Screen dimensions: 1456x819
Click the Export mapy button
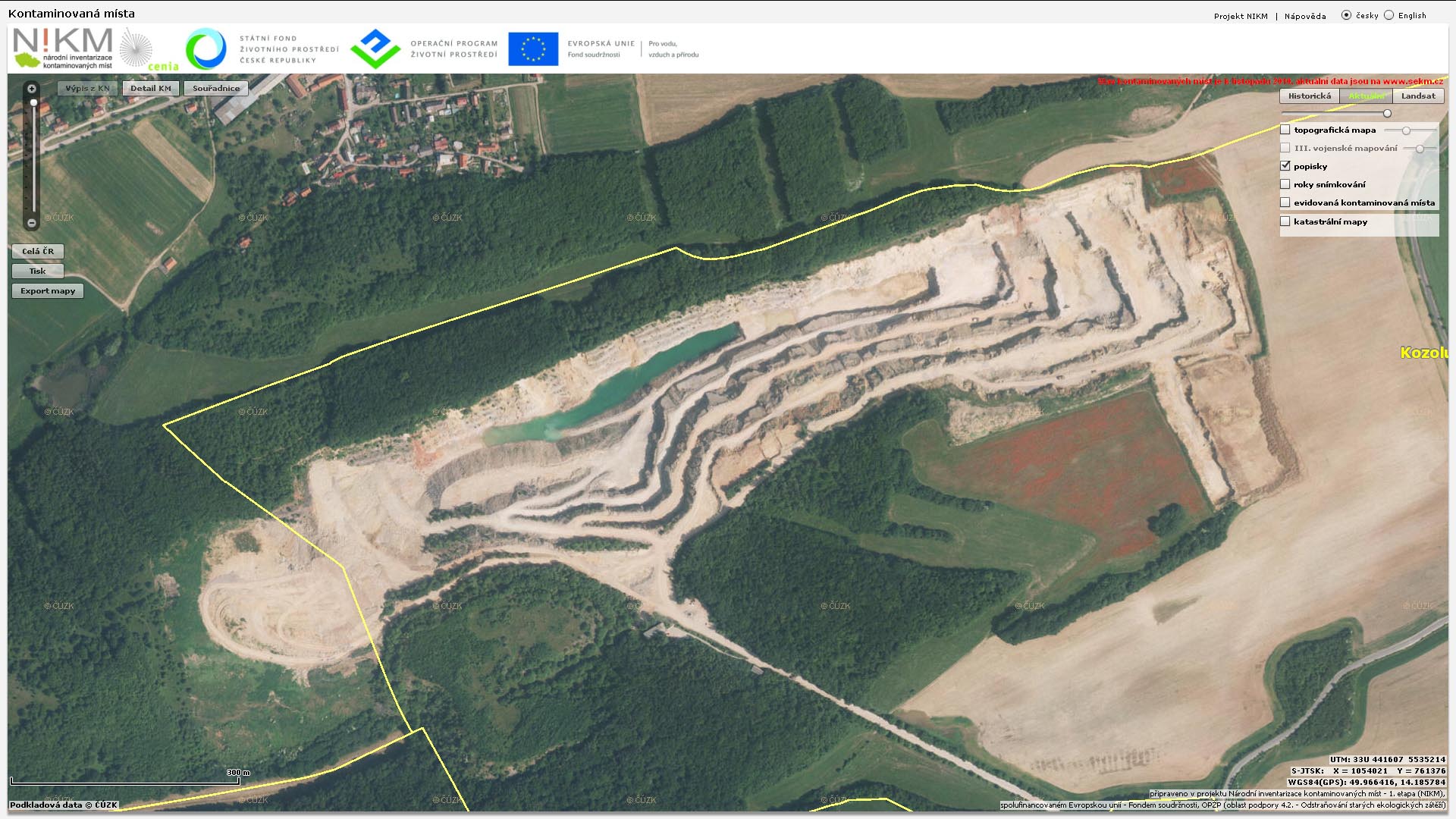tap(48, 291)
